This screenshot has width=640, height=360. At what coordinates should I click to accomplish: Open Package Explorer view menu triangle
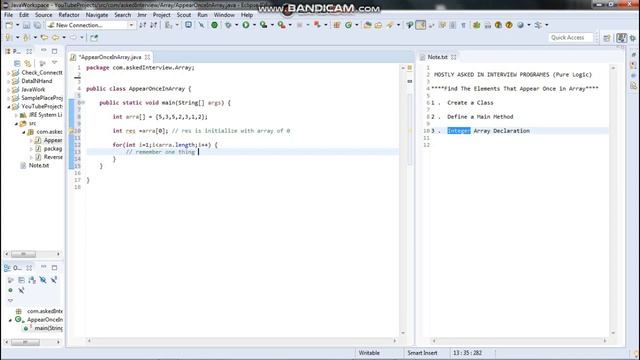55,63
